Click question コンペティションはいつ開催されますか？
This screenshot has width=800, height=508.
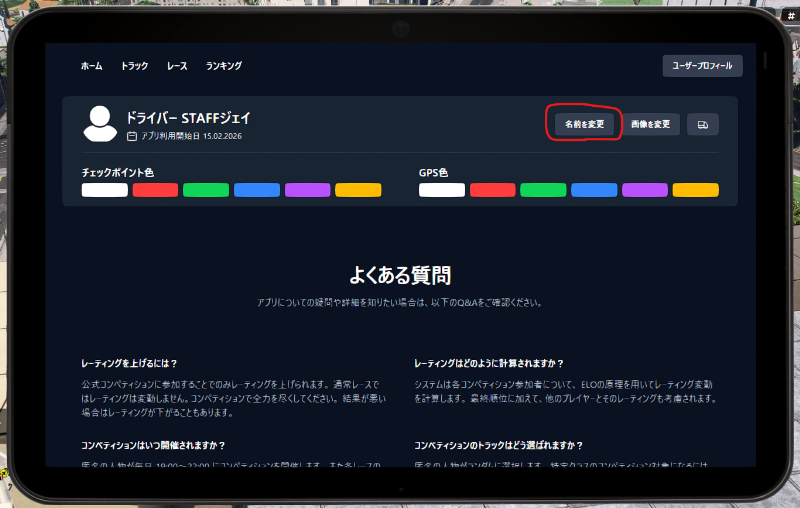click(153, 445)
